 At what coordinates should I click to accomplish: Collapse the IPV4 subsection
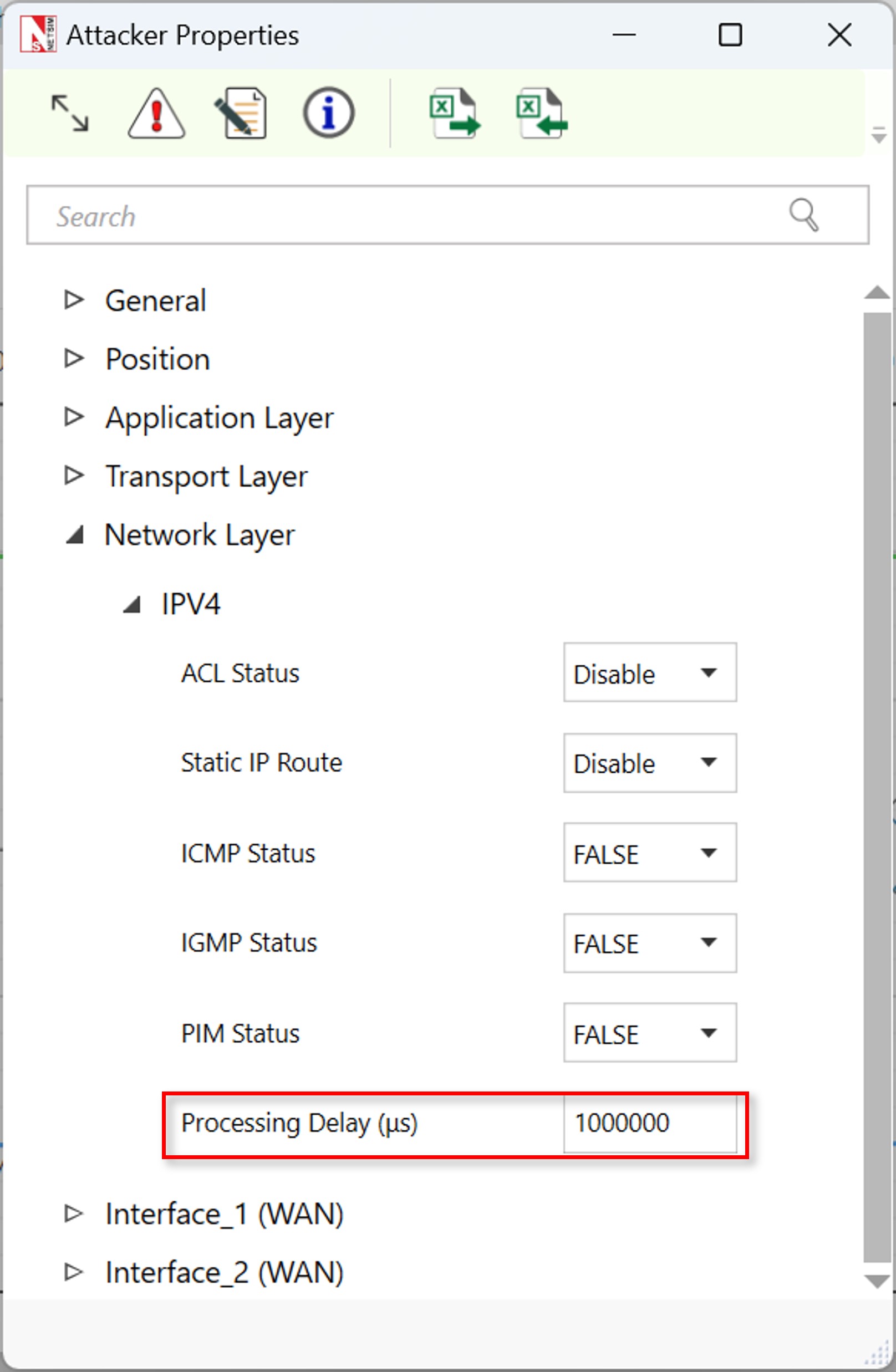[132, 605]
